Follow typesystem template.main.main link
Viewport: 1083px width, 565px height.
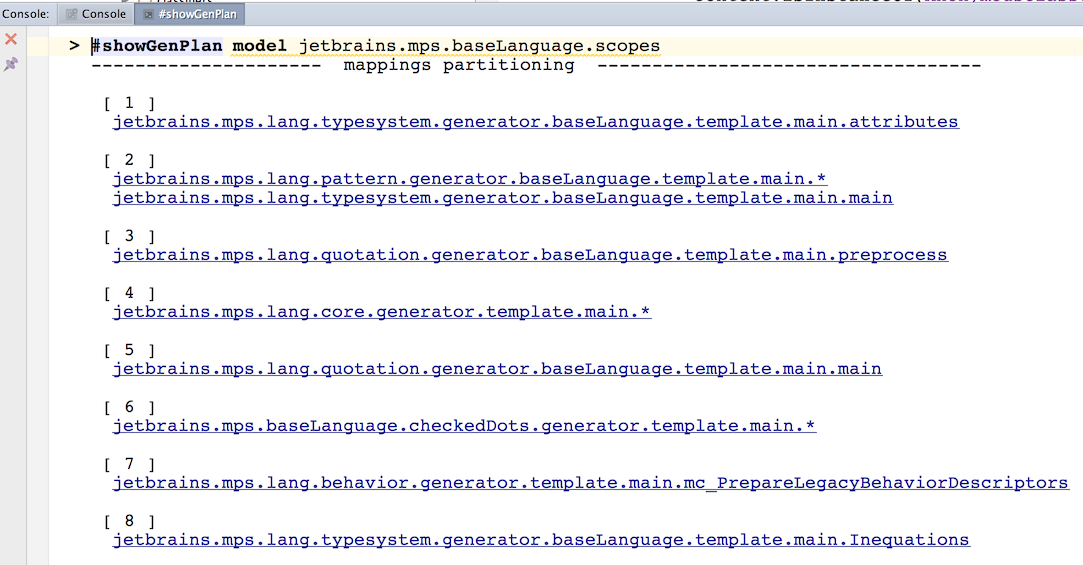click(503, 198)
